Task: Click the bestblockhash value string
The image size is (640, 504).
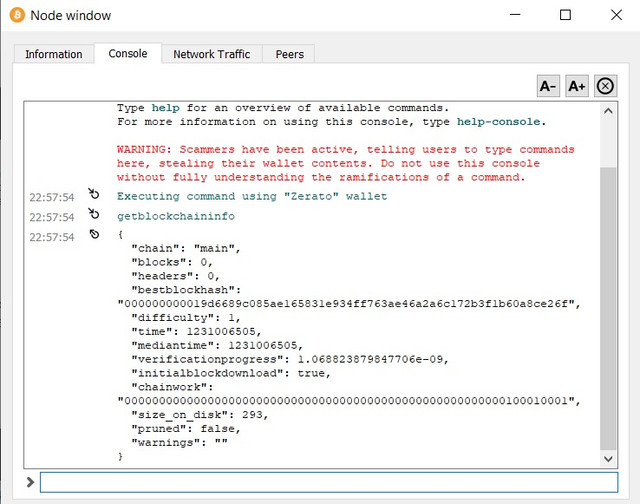Action: pos(349,304)
